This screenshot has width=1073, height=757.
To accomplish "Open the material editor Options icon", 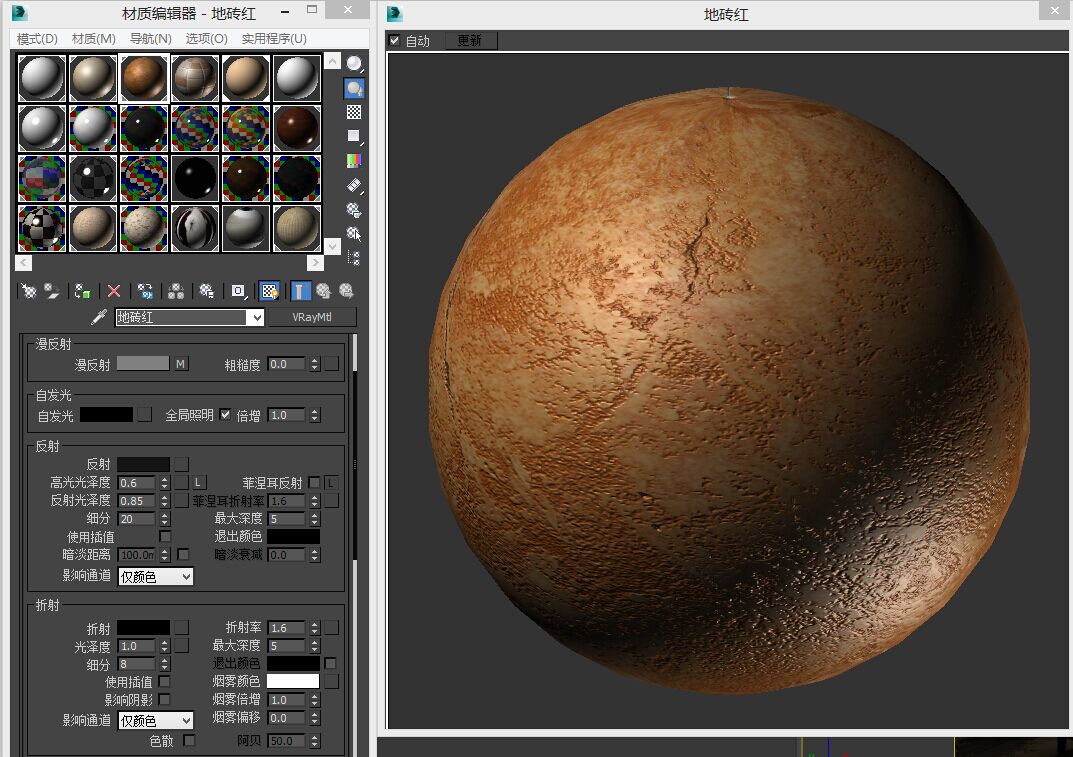I will [x=354, y=210].
